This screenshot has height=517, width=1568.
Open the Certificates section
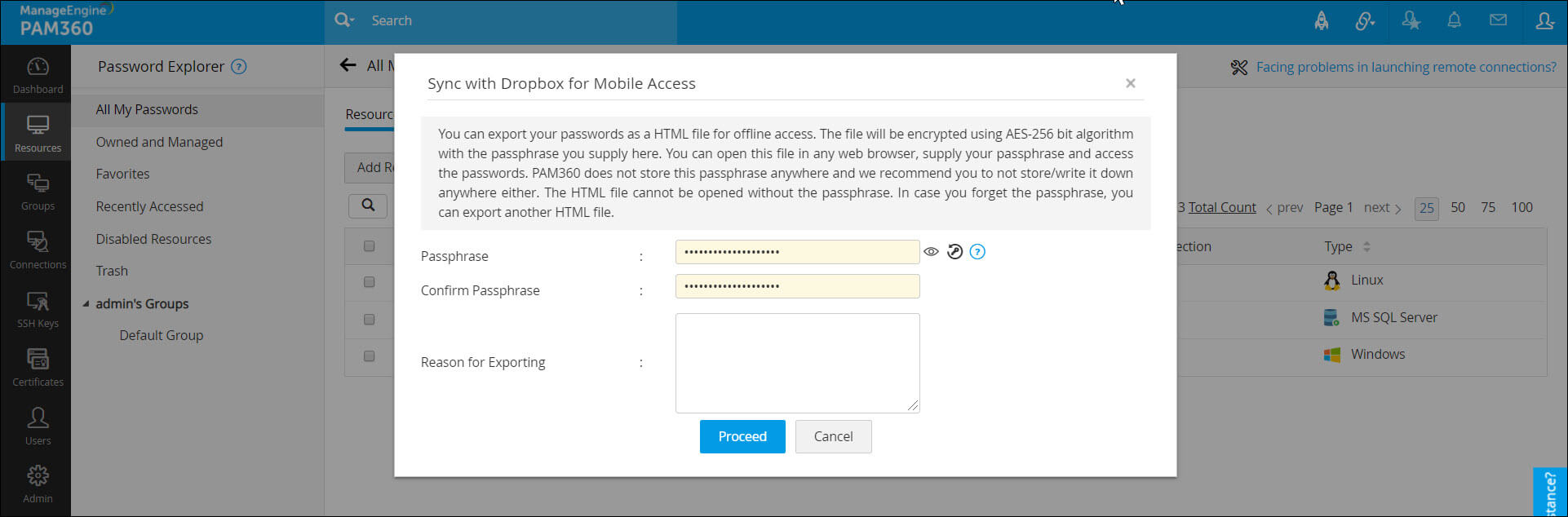click(38, 368)
